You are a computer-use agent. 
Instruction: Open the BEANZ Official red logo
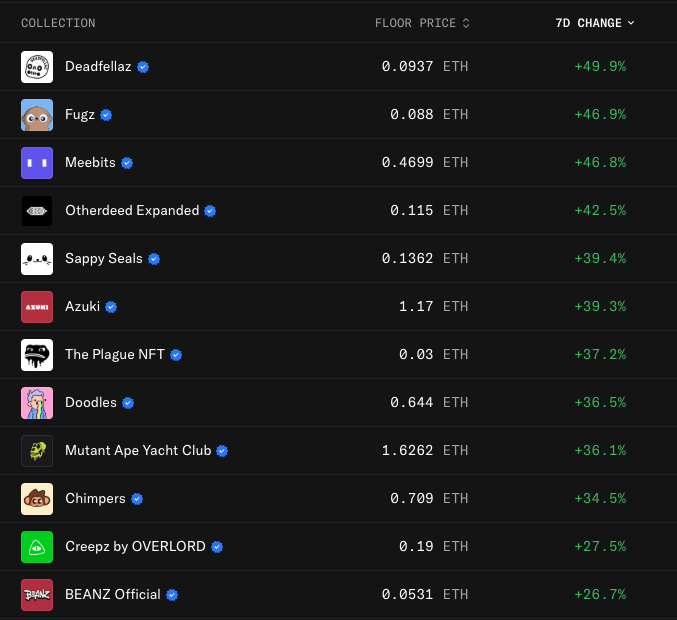37,595
